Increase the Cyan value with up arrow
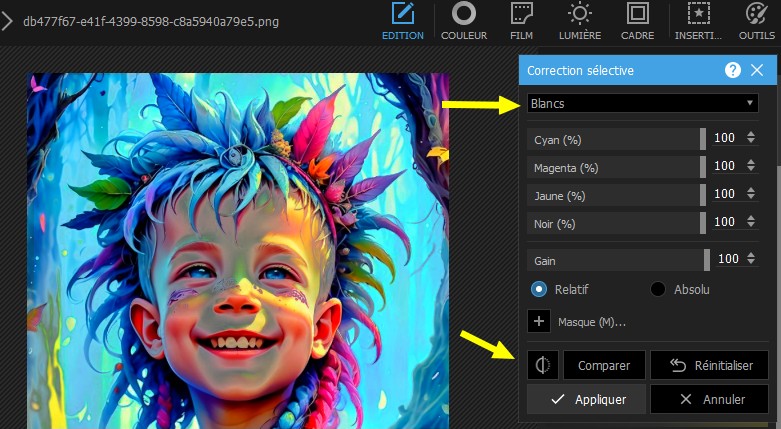781x429 pixels. tap(751, 134)
